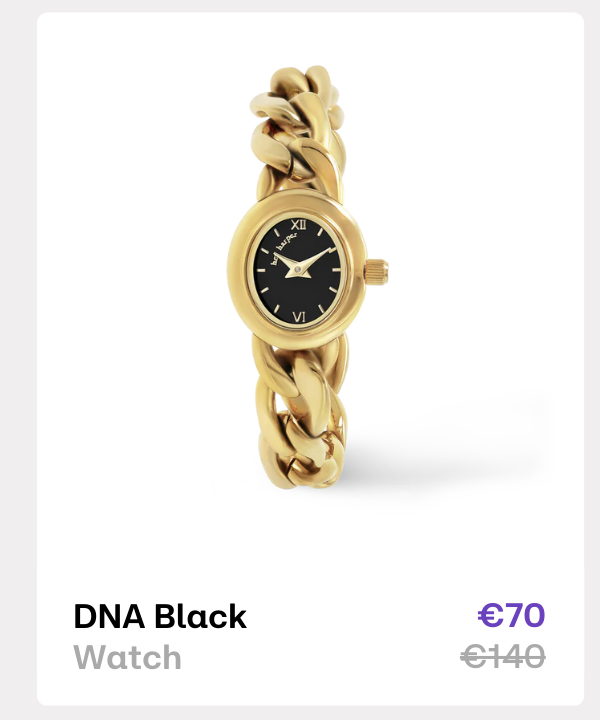Click the crossed-out €140 original price
The width and height of the screenshot is (600, 720).
click(503, 656)
